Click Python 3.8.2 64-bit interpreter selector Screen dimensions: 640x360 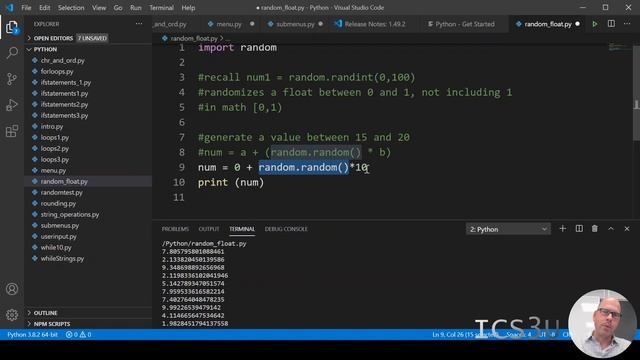tap(32, 335)
